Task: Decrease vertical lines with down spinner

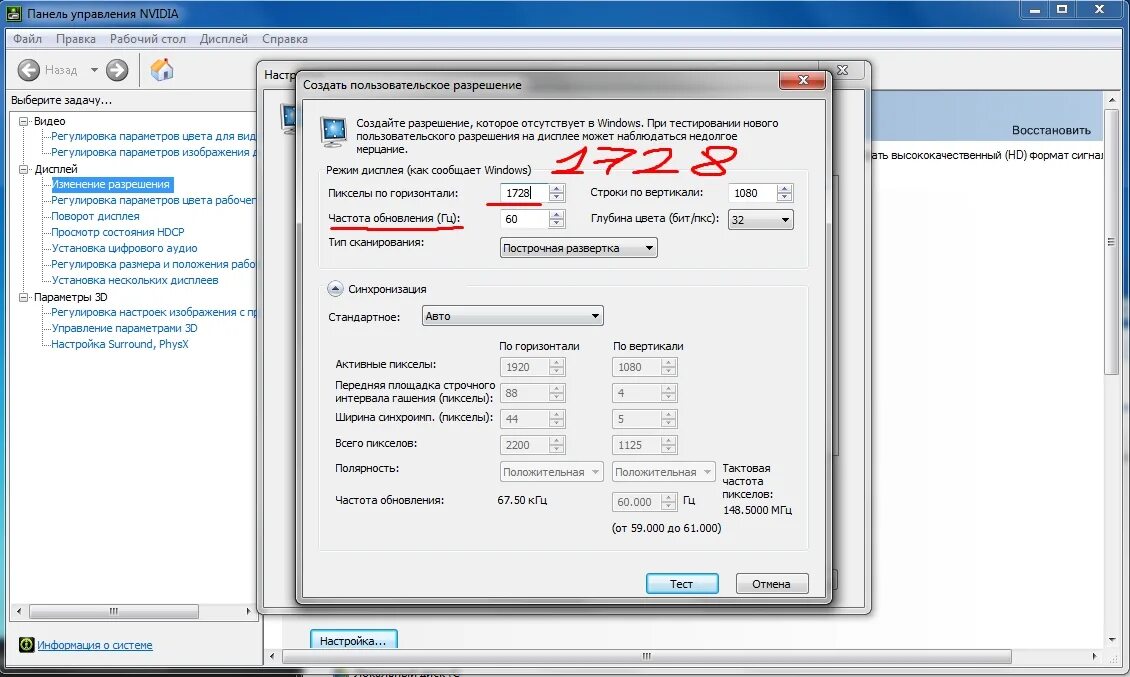Action: (785, 198)
